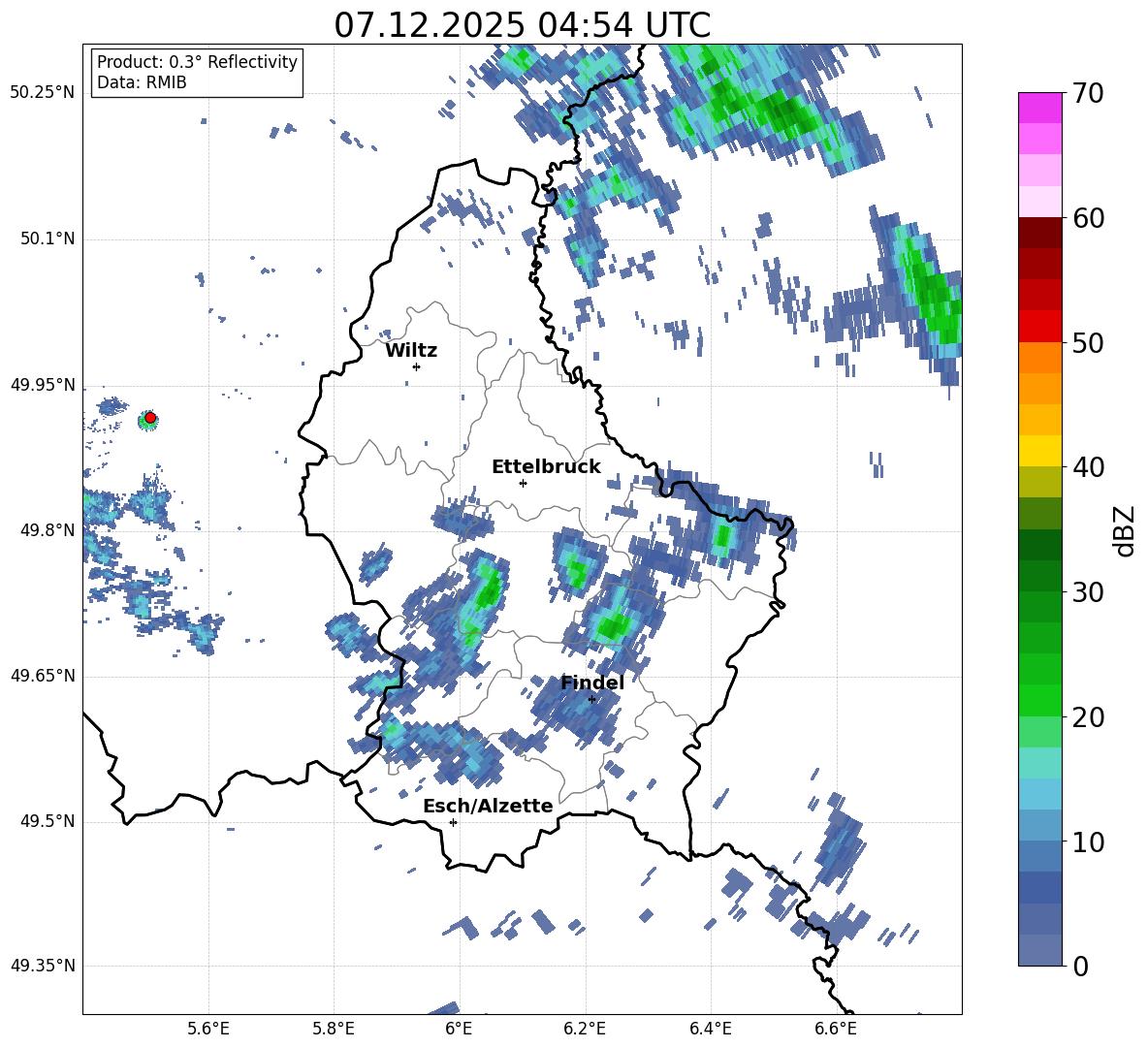The image size is (1148, 1048).
Task: Click the 20 tick on the colorbar
Action: pyautogui.click(x=1088, y=717)
